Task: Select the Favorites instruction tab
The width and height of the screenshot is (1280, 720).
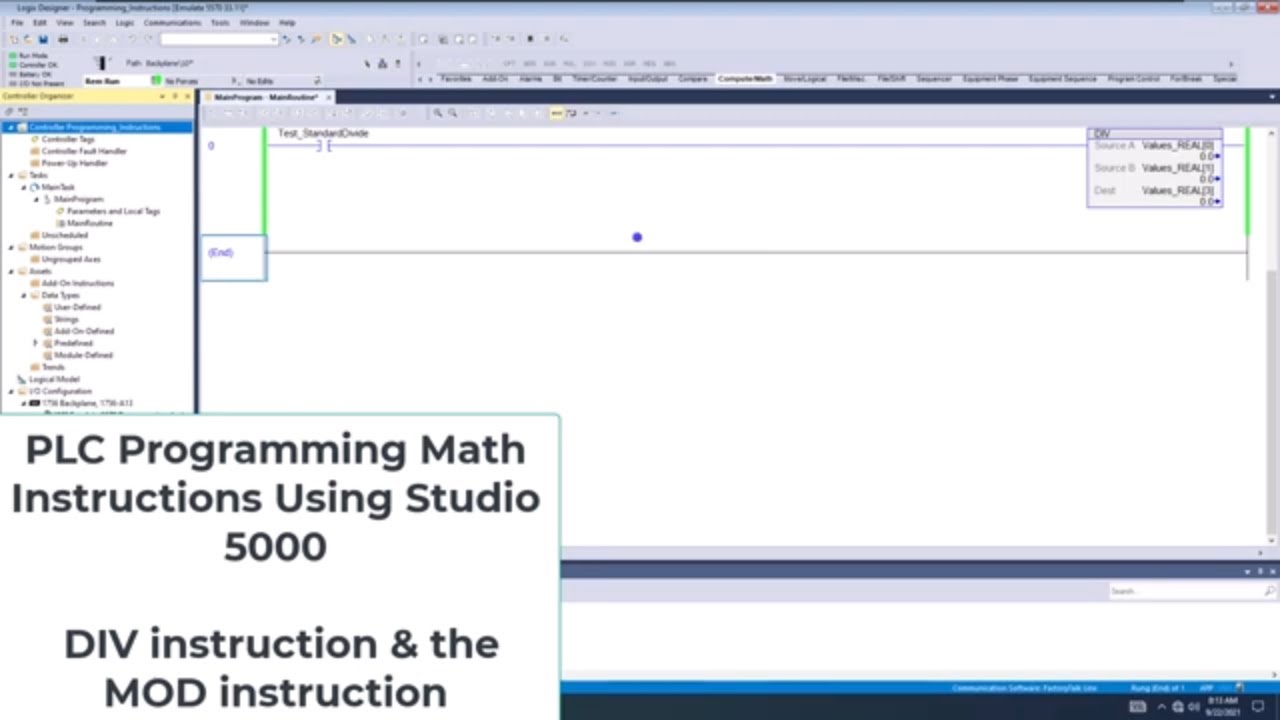Action: tap(456, 78)
